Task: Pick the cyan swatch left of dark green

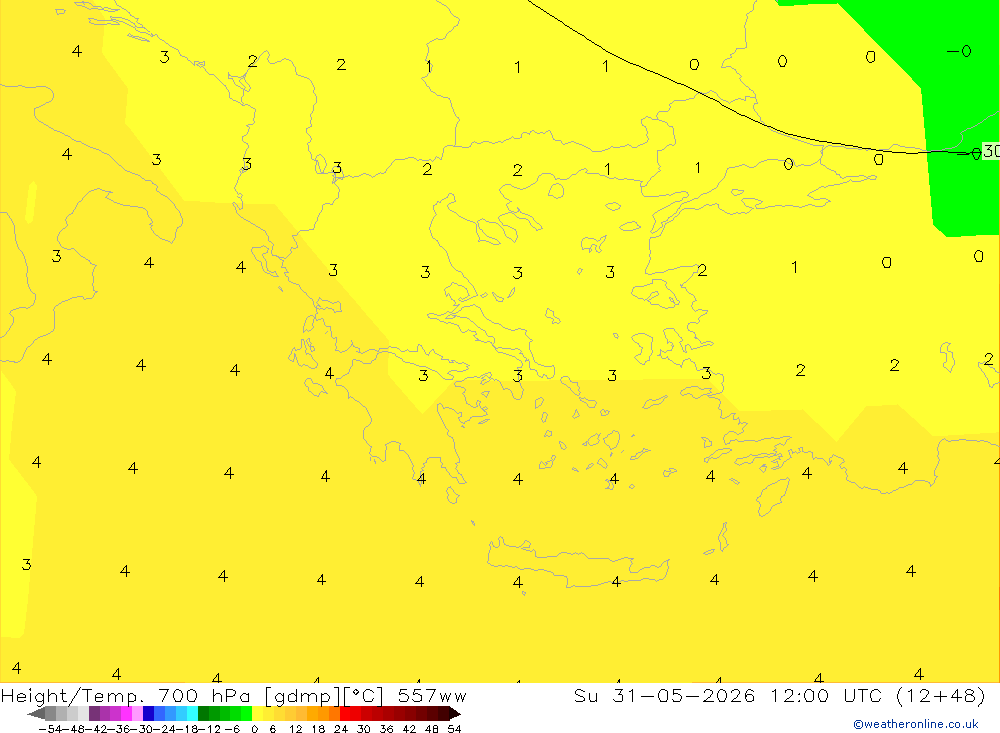Action: tap(192, 713)
